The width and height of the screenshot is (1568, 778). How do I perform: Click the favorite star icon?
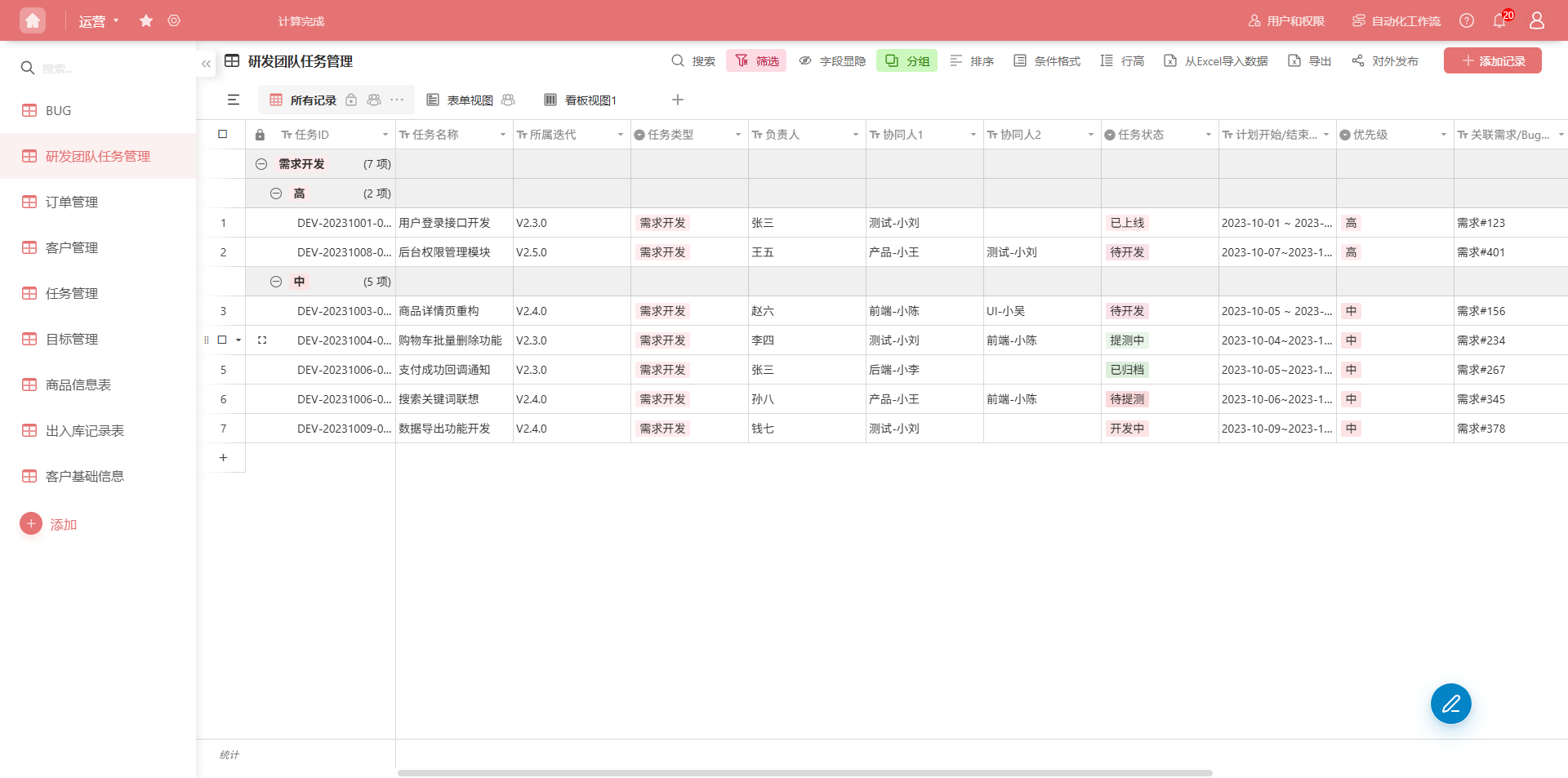pyautogui.click(x=146, y=20)
